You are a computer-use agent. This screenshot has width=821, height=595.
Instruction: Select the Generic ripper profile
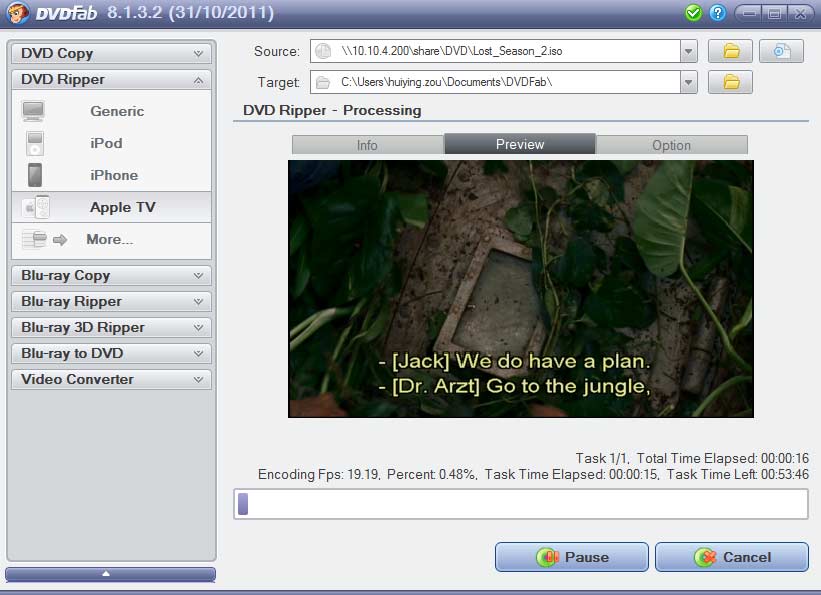pos(112,111)
